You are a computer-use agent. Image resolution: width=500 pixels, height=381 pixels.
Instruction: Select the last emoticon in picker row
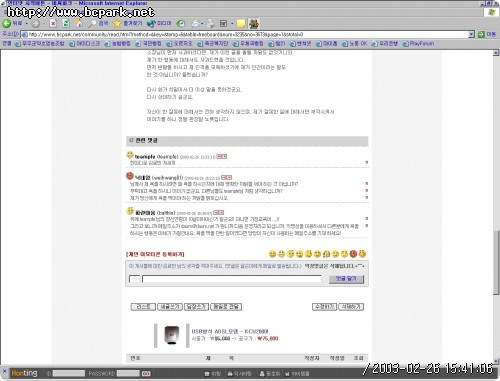tap(362, 254)
